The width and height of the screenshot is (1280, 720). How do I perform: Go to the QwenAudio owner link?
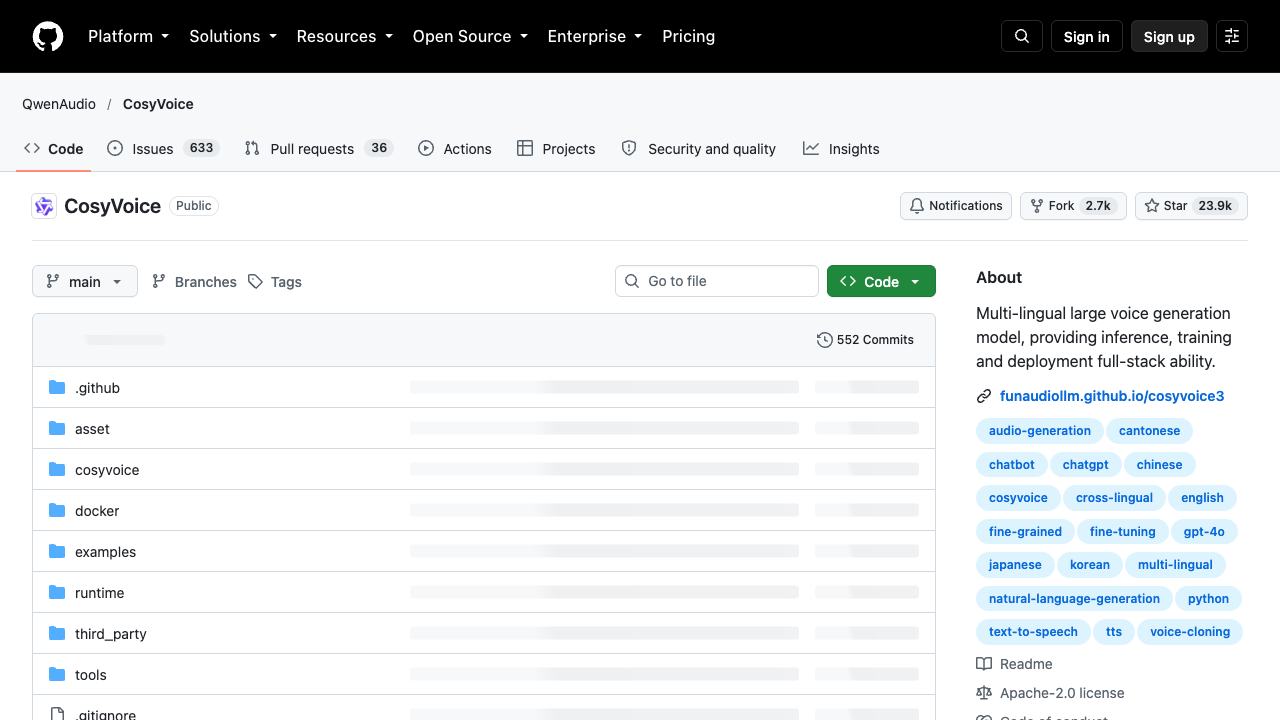click(x=59, y=104)
